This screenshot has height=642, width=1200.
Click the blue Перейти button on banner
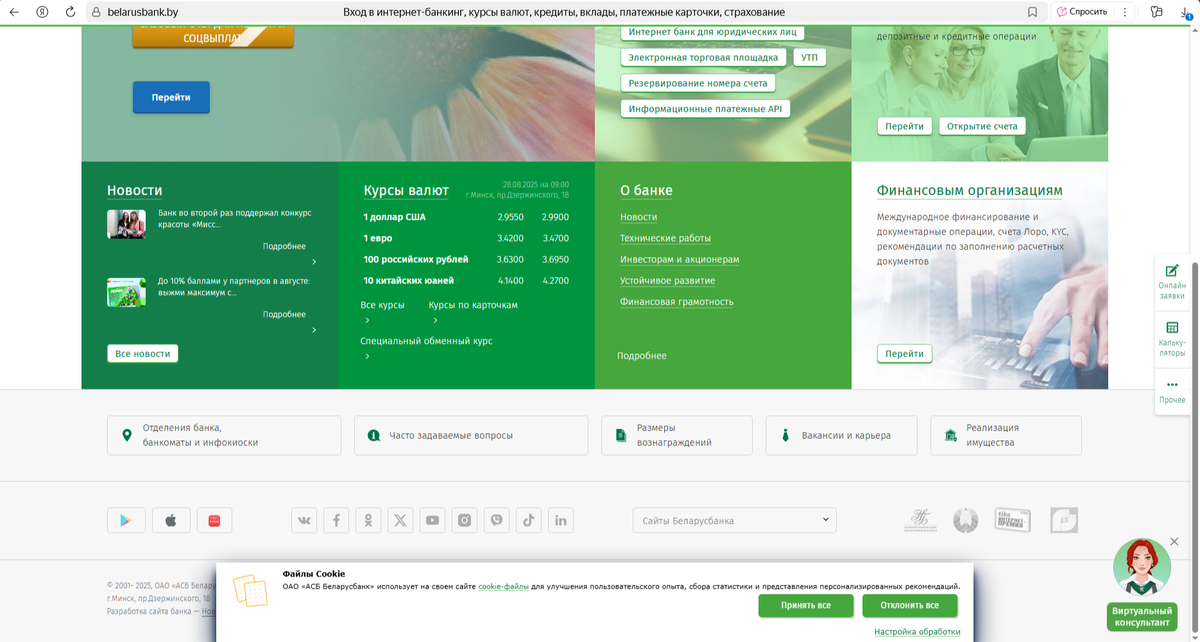[x=171, y=97]
